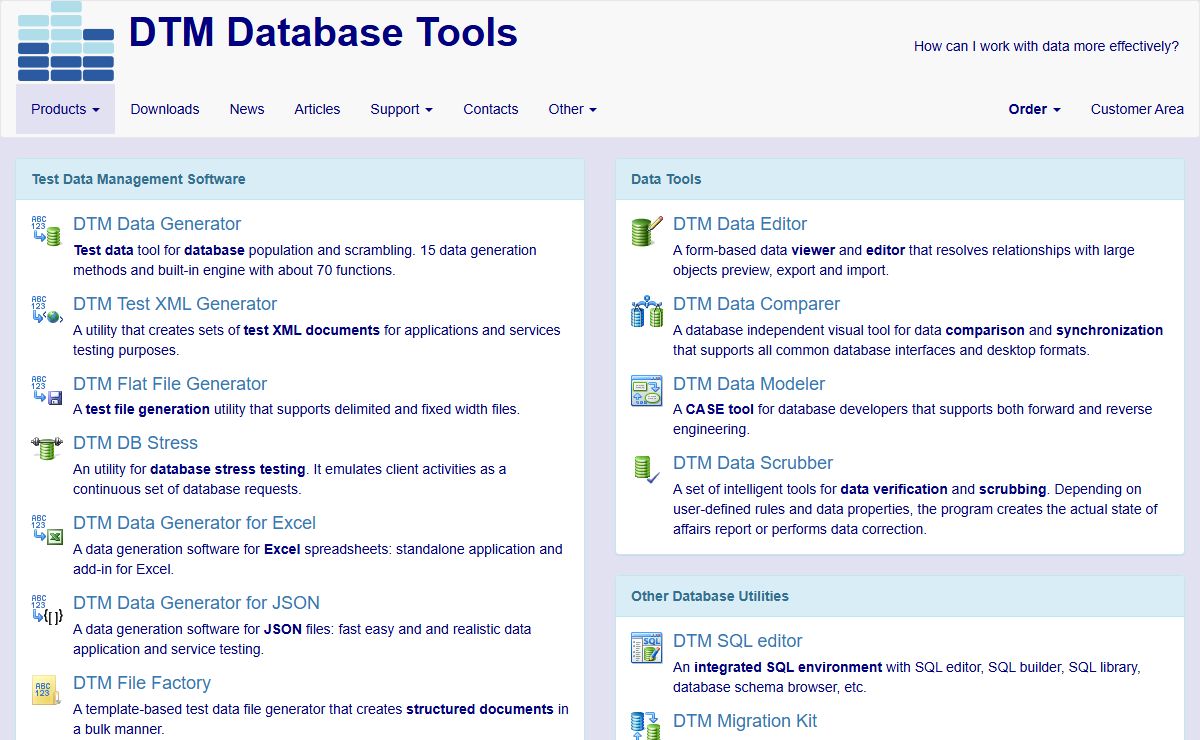Viewport: 1200px width, 740px height.
Task: Expand the Order dropdown menu
Action: 1034,109
